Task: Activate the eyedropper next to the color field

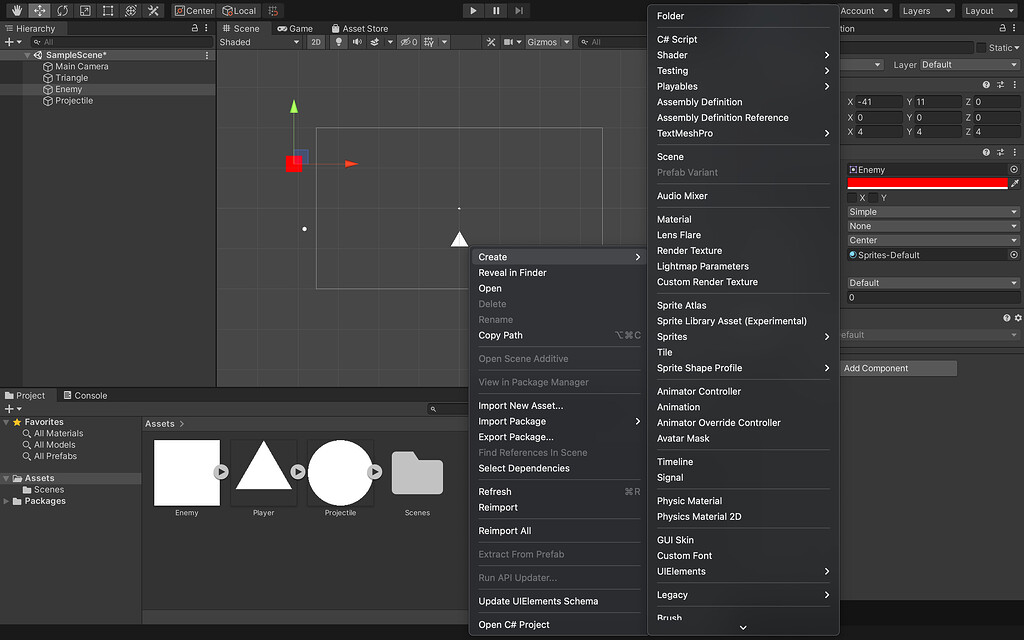Action: pyautogui.click(x=1015, y=183)
